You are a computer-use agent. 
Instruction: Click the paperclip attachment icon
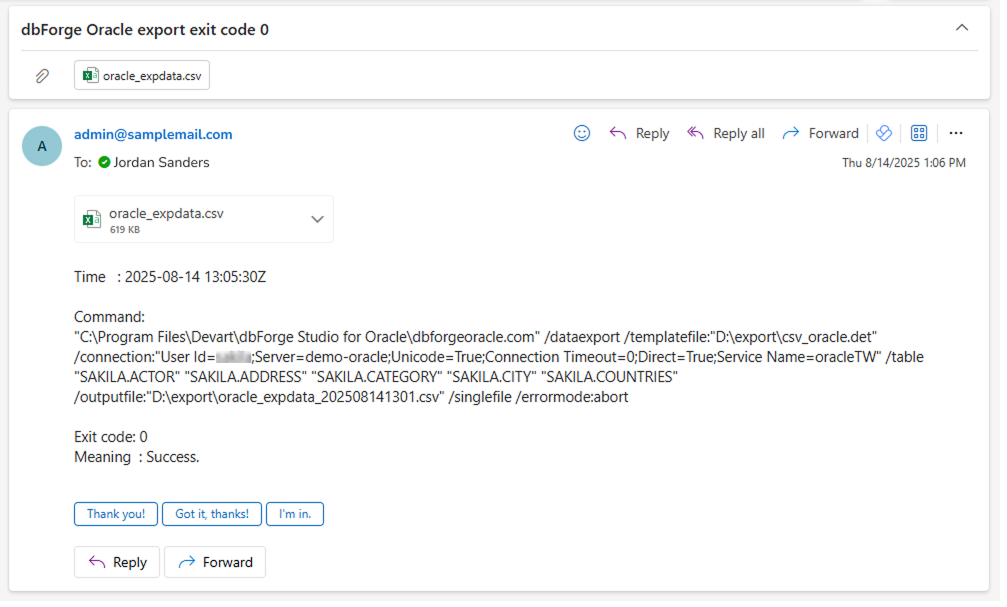click(41, 75)
